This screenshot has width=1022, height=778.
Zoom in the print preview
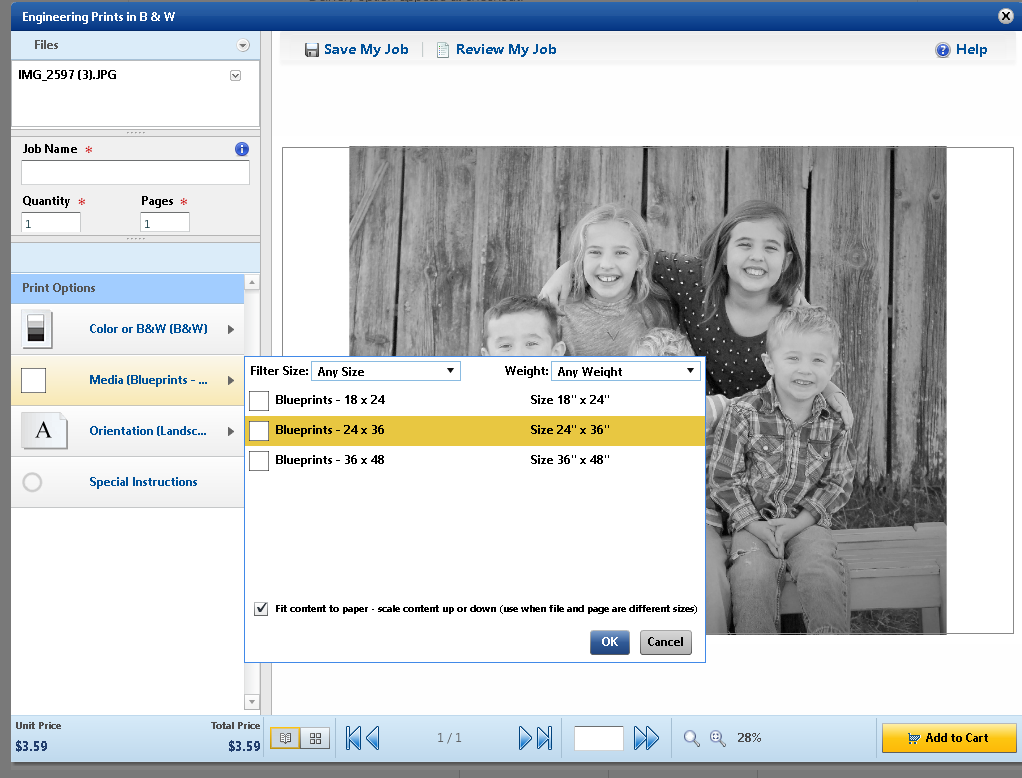click(x=717, y=738)
